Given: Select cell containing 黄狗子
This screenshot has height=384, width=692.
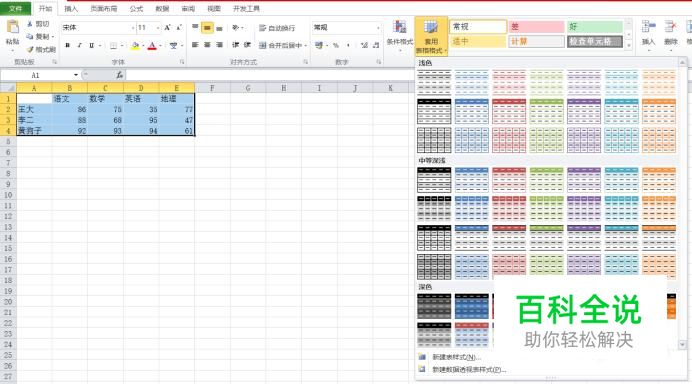Looking at the screenshot, I should click(x=34, y=131).
